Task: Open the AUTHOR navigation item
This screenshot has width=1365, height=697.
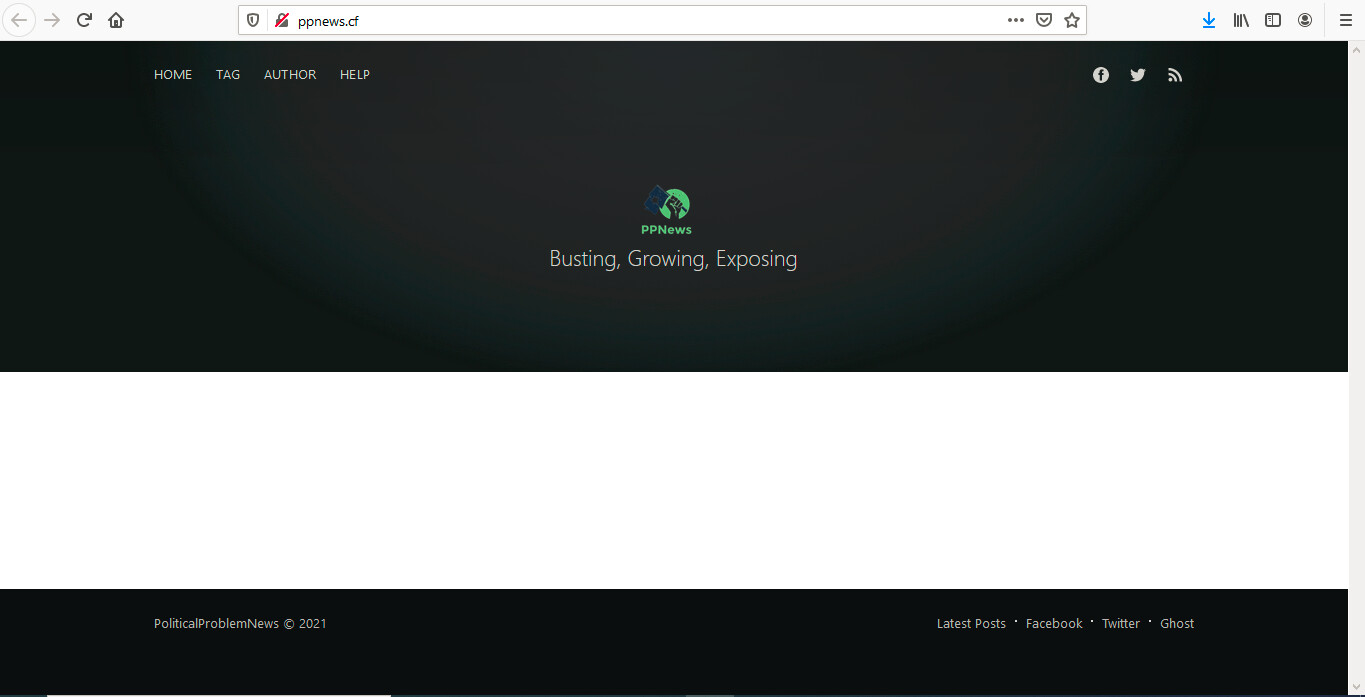Action: click(x=290, y=75)
